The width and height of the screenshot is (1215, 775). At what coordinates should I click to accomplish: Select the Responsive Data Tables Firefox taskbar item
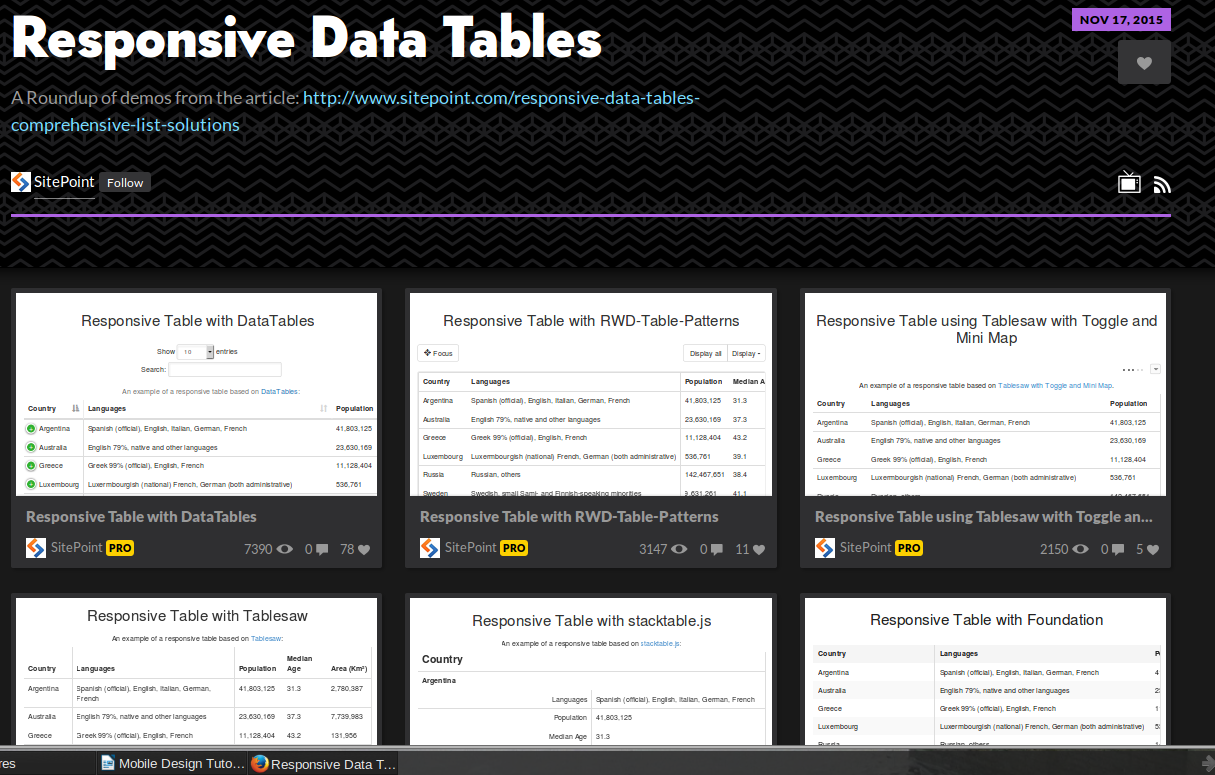click(x=324, y=763)
